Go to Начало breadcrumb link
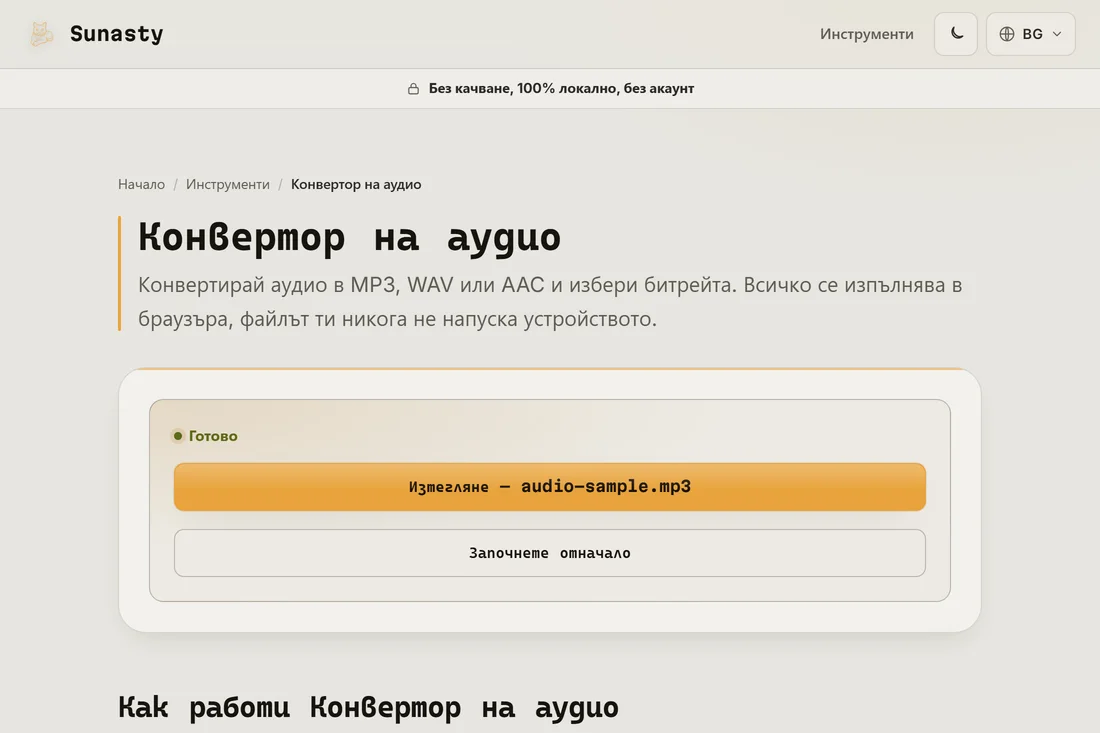The width and height of the screenshot is (1100, 733). 141,184
